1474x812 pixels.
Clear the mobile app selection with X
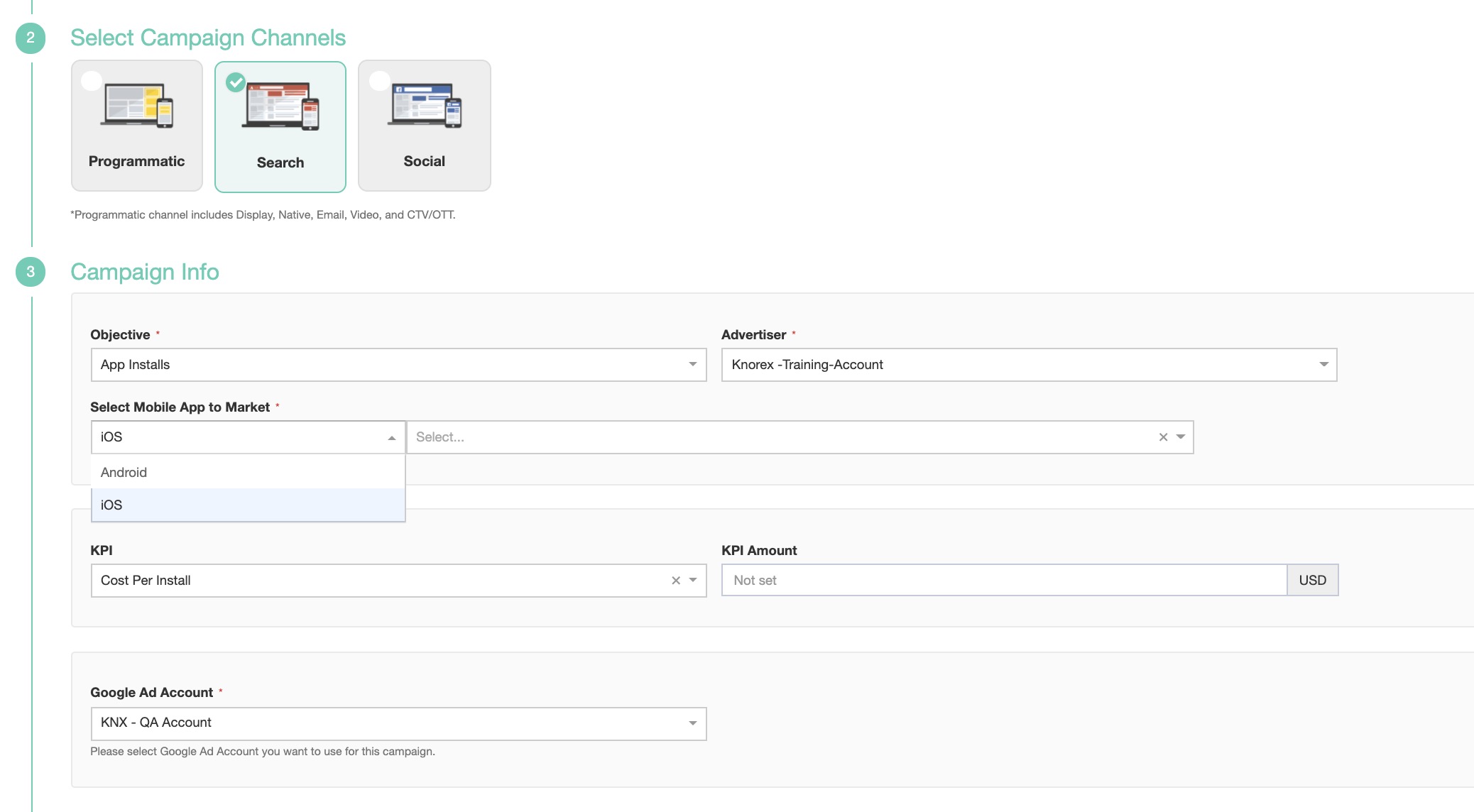click(1163, 437)
